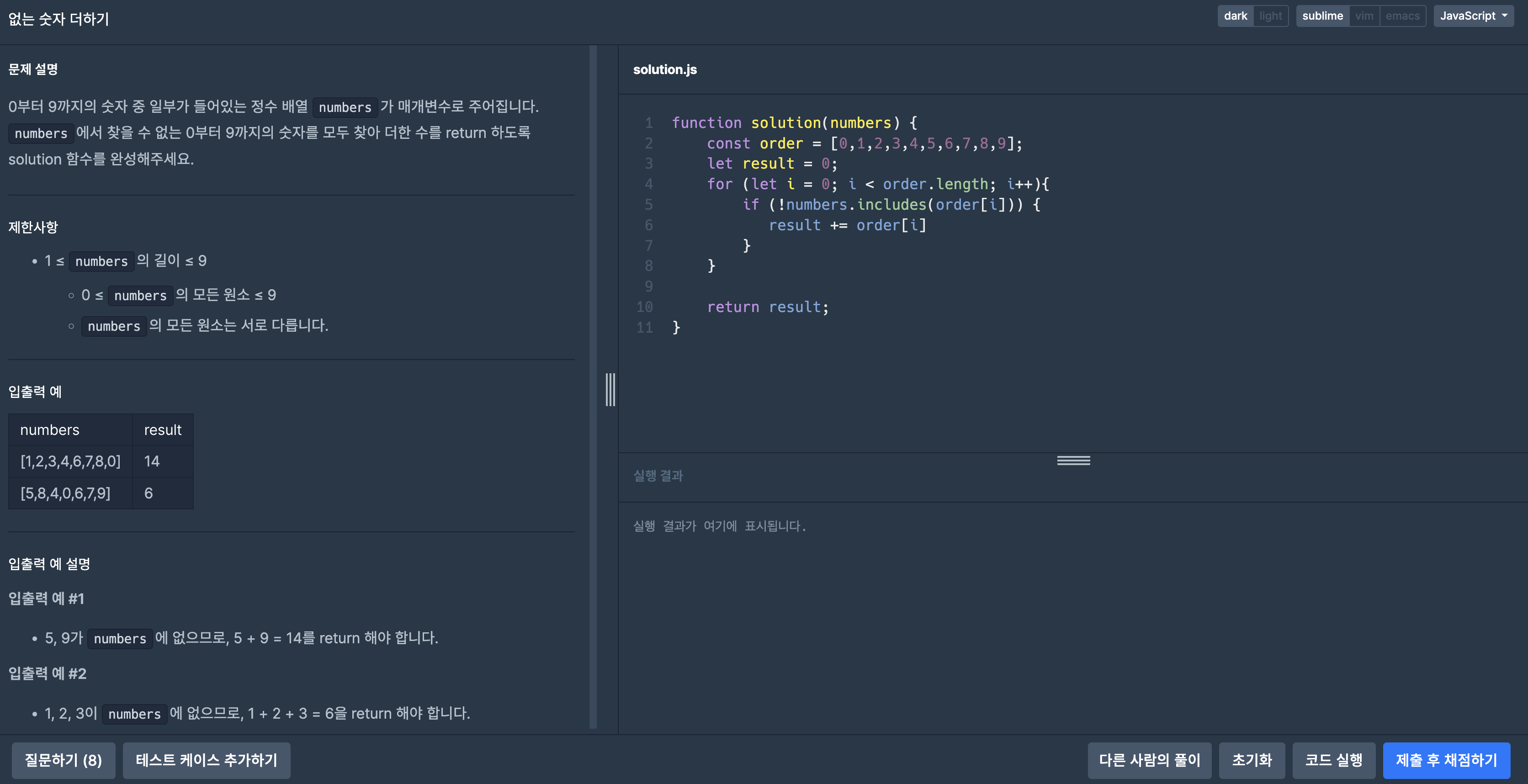Reset code with 초기화 button
This screenshot has width=1528, height=784.
[1252, 760]
